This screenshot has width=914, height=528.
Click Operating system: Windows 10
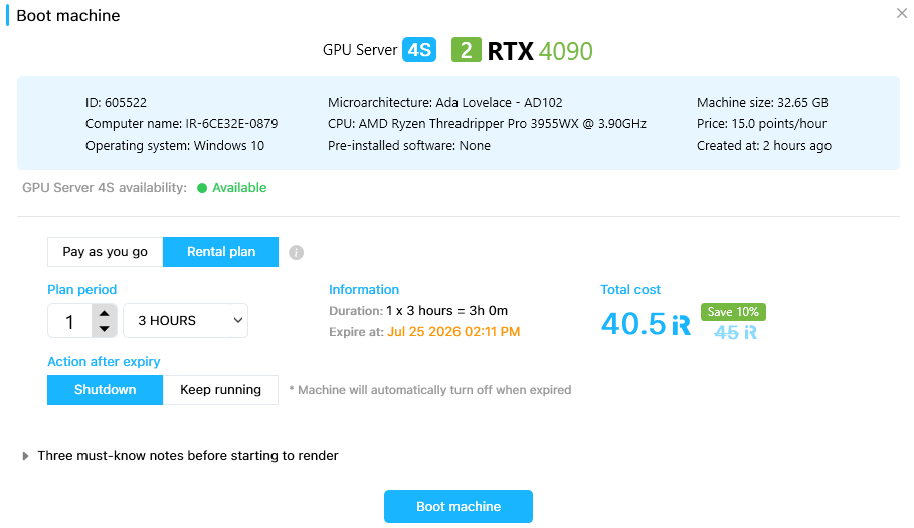[x=174, y=146]
